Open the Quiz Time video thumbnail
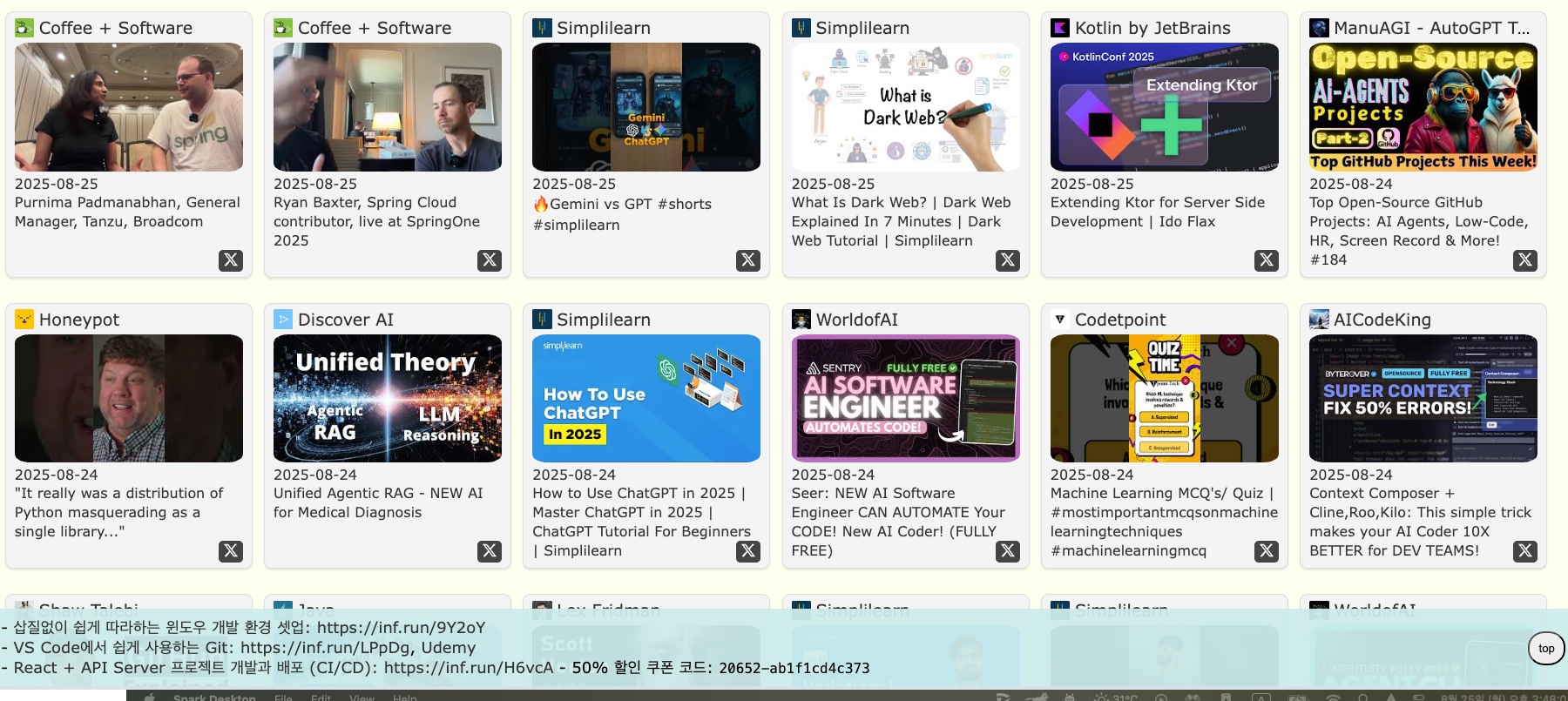This screenshot has height=701, width=1568. pyautogui.click(x=1165, y=398)
